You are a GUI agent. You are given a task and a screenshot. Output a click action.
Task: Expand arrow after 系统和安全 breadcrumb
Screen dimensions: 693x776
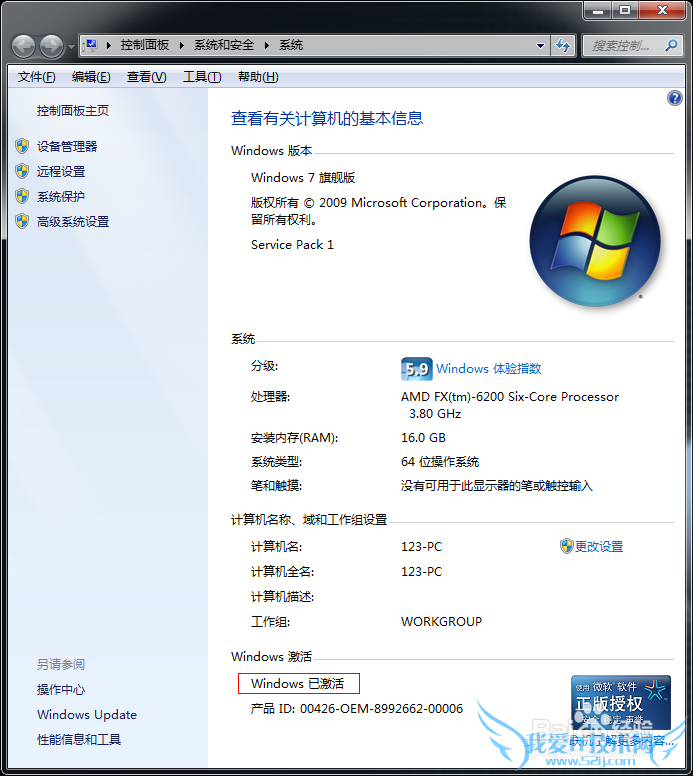coord(267,46)
